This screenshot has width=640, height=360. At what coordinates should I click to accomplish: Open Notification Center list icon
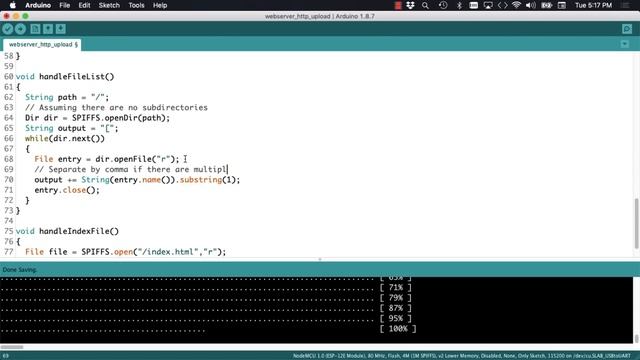pos(625,5)
